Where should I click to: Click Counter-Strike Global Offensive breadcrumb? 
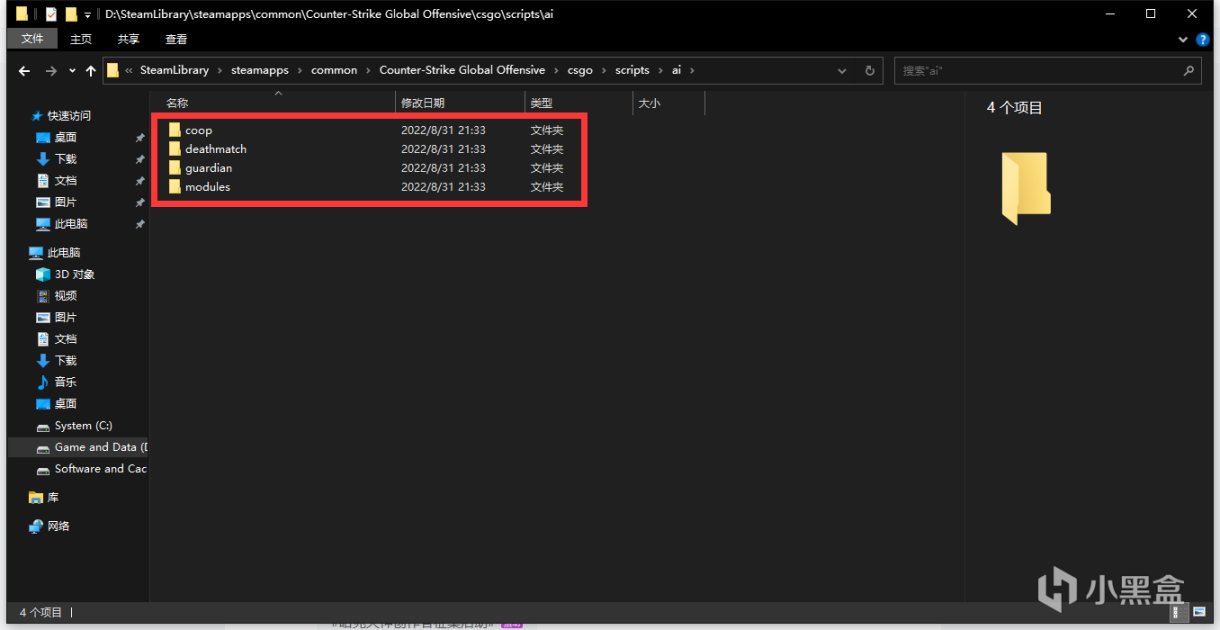coord(462,71)
